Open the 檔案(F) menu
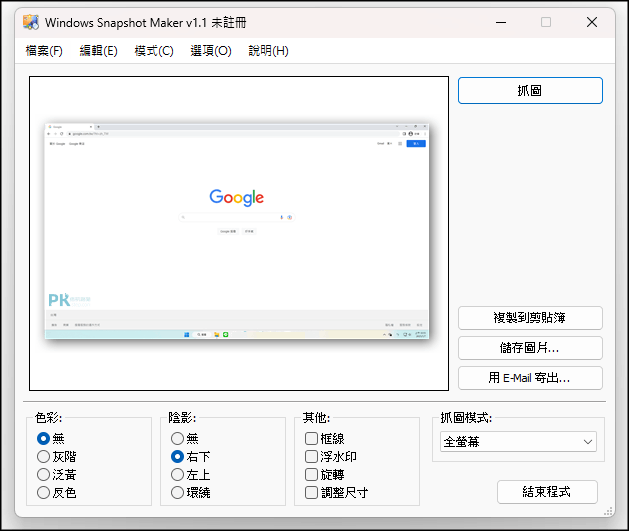The height and width of the screenshot is (531, 629). click(44, 51)
